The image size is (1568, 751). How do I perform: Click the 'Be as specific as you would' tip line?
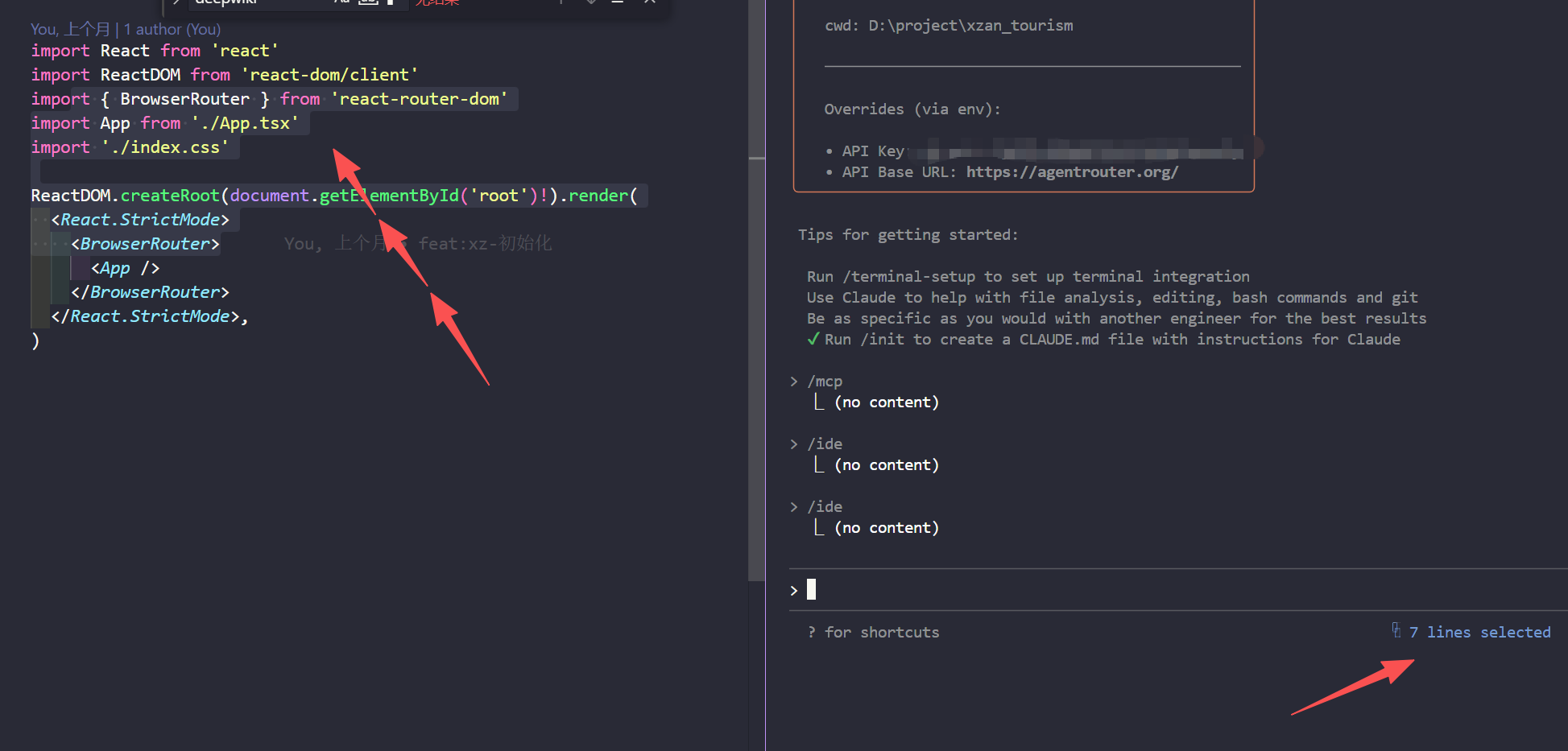tap(1117, 318)
